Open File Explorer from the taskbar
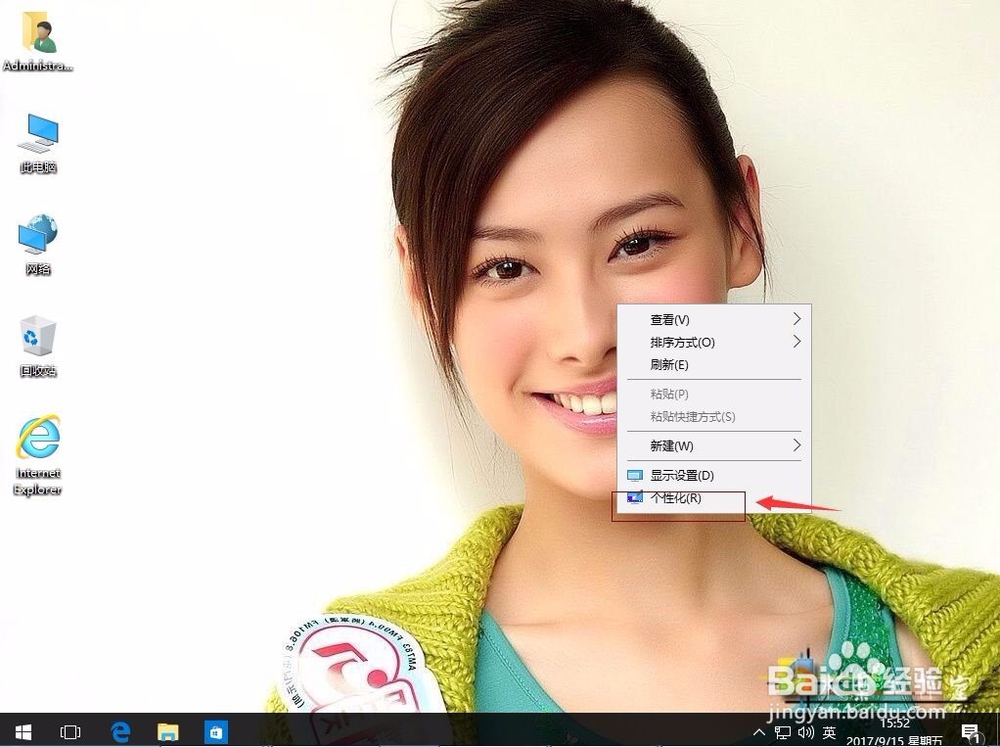Viewport: 1000px width, 747px height. coord(167,732)
